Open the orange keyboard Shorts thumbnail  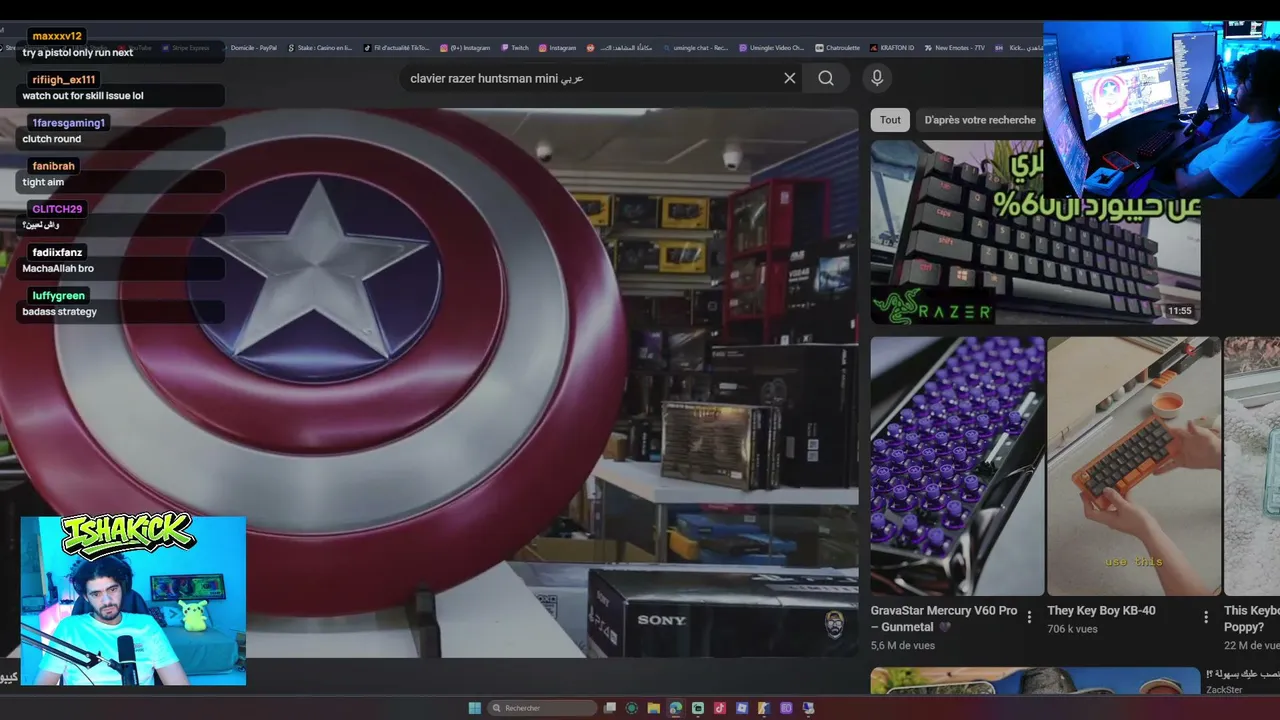[1134, 466]
